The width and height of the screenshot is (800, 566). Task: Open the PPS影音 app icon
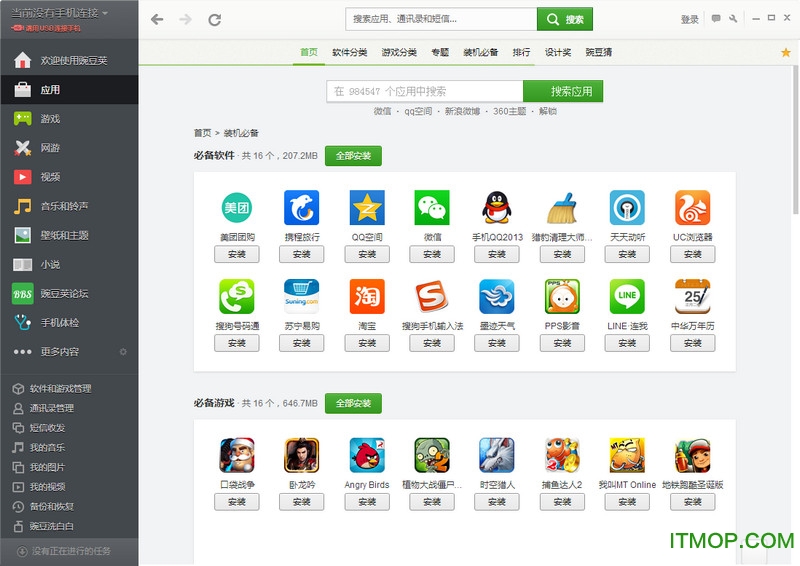coord(562,296)
